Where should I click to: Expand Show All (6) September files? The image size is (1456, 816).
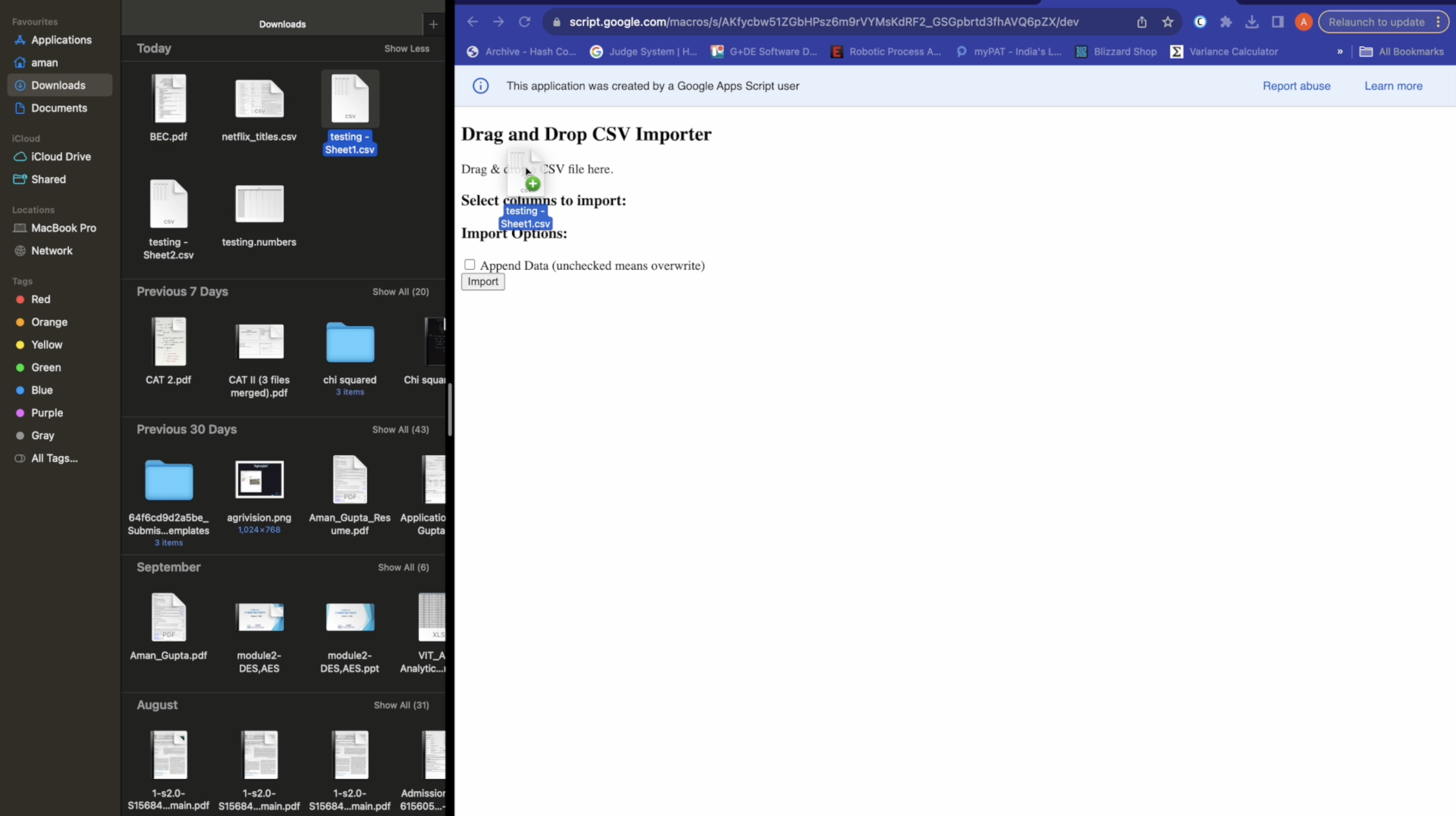(403, 567)
